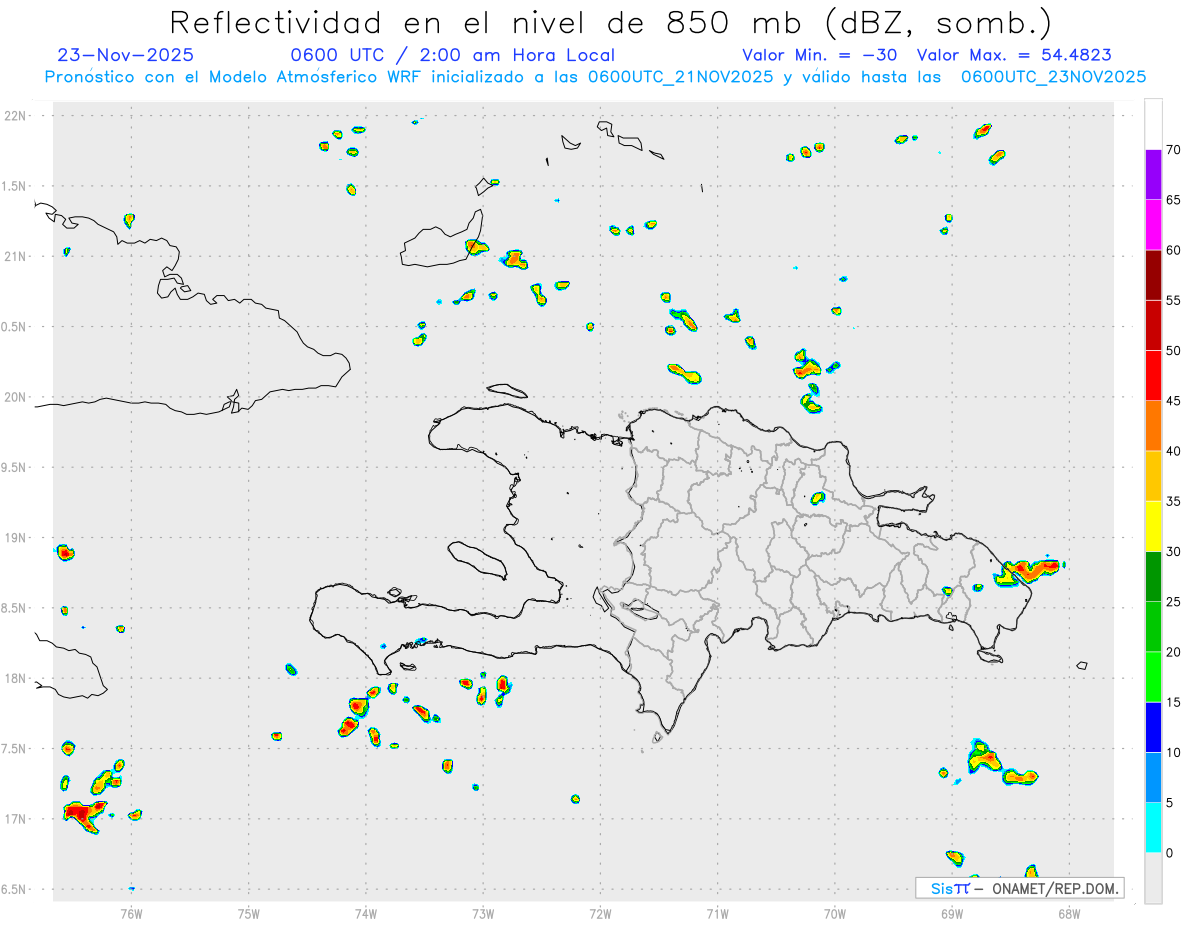Click the '17N' latitude axis label
The width and height of the screenshot is (1200, 927).
(x=17, y=819)
